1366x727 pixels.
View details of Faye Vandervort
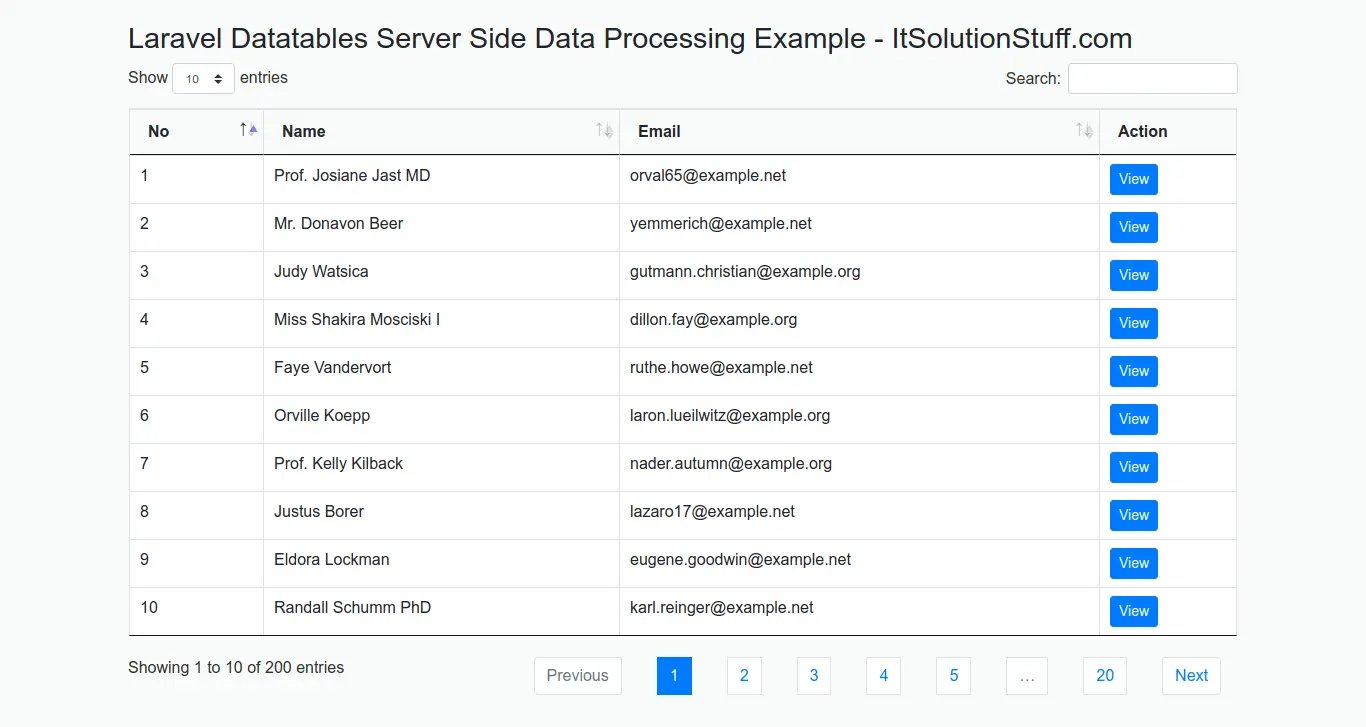click(x=1133, y=371)
